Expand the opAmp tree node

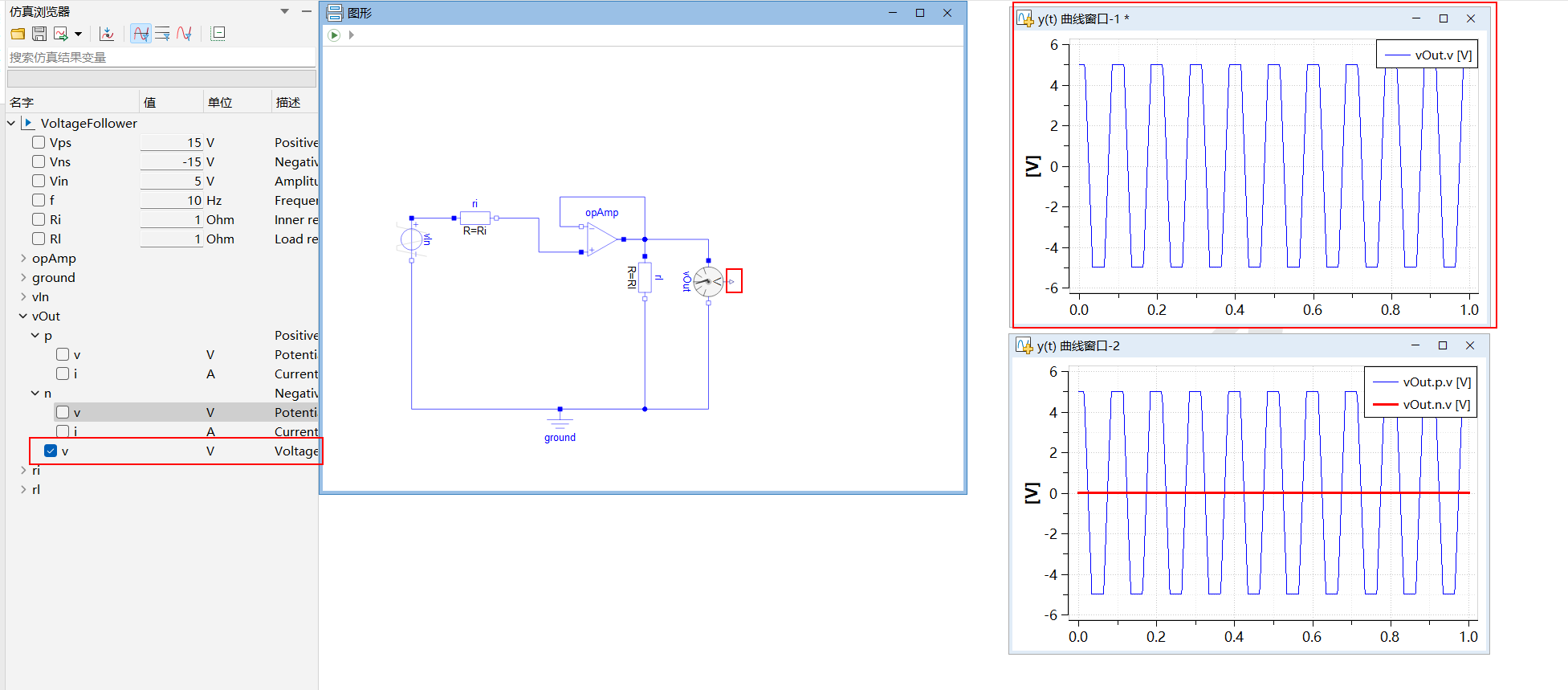tap(23, 258)
